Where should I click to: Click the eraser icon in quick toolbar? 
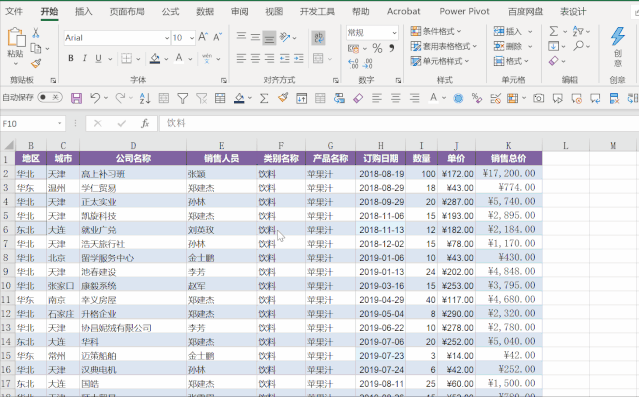(358, 98)
